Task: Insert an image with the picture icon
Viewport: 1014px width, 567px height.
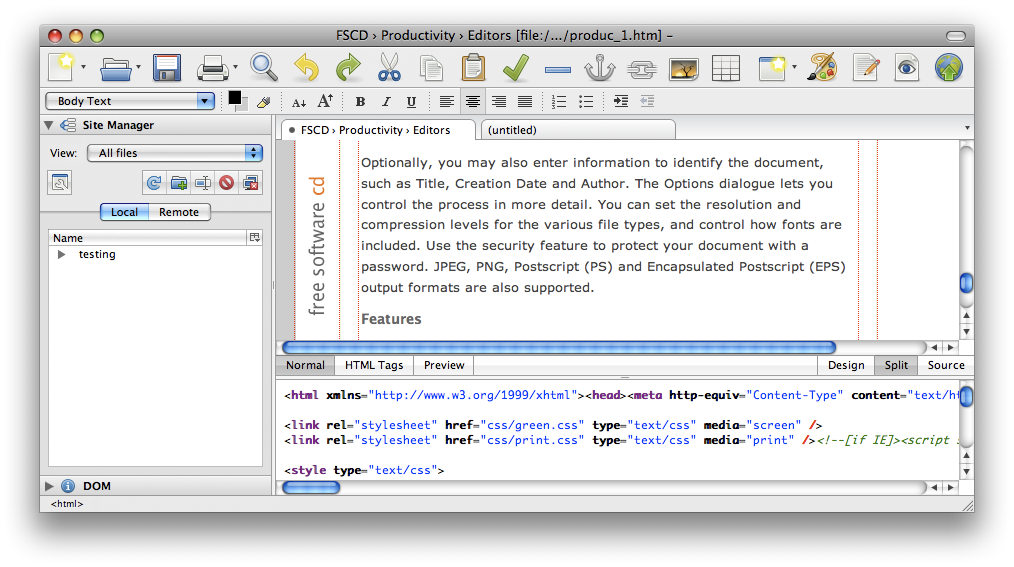Action: tap(684, 69)
